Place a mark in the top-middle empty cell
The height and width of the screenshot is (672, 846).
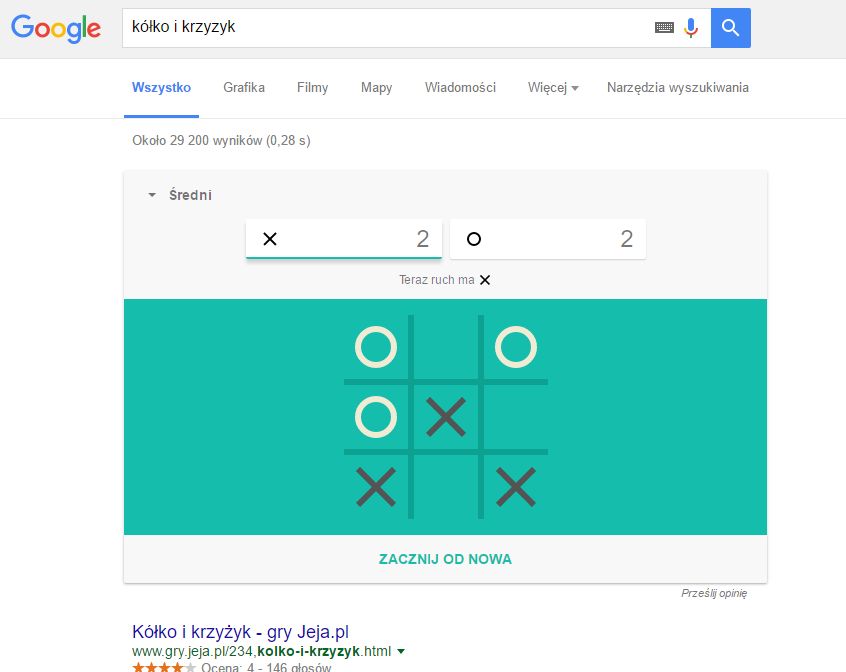(446, 348)
